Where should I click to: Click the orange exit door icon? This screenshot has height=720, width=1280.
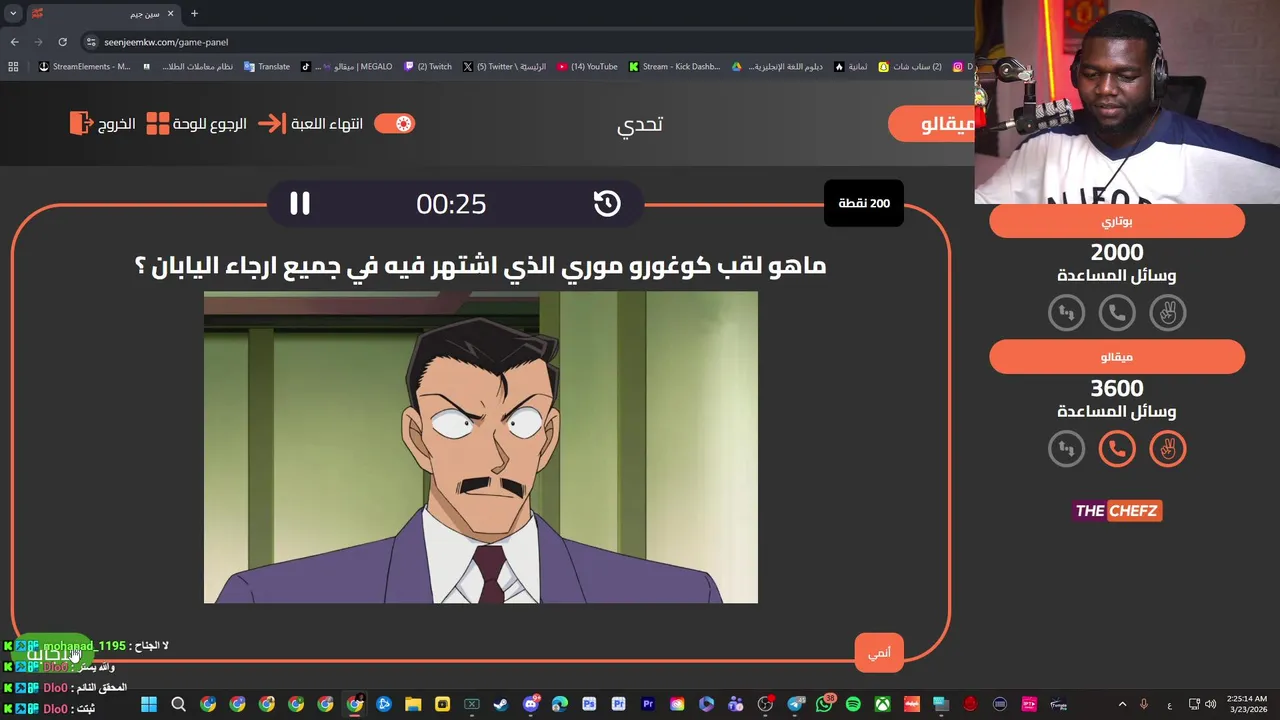(81, 124)
